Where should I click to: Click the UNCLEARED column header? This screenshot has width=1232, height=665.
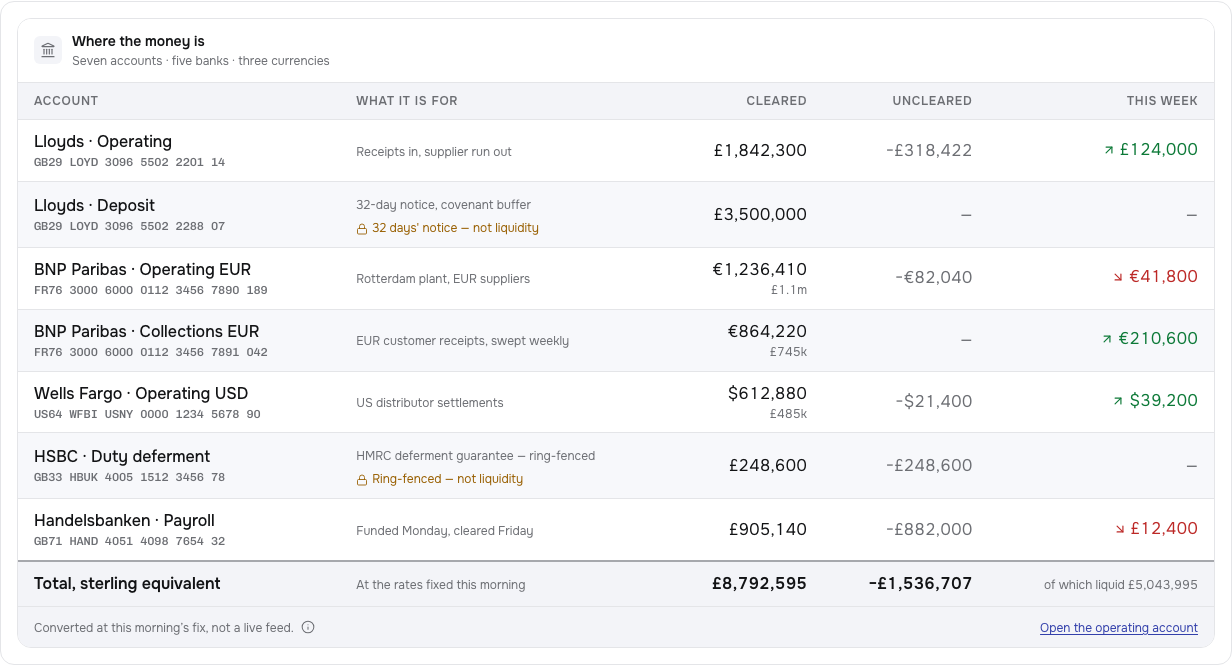932,101
